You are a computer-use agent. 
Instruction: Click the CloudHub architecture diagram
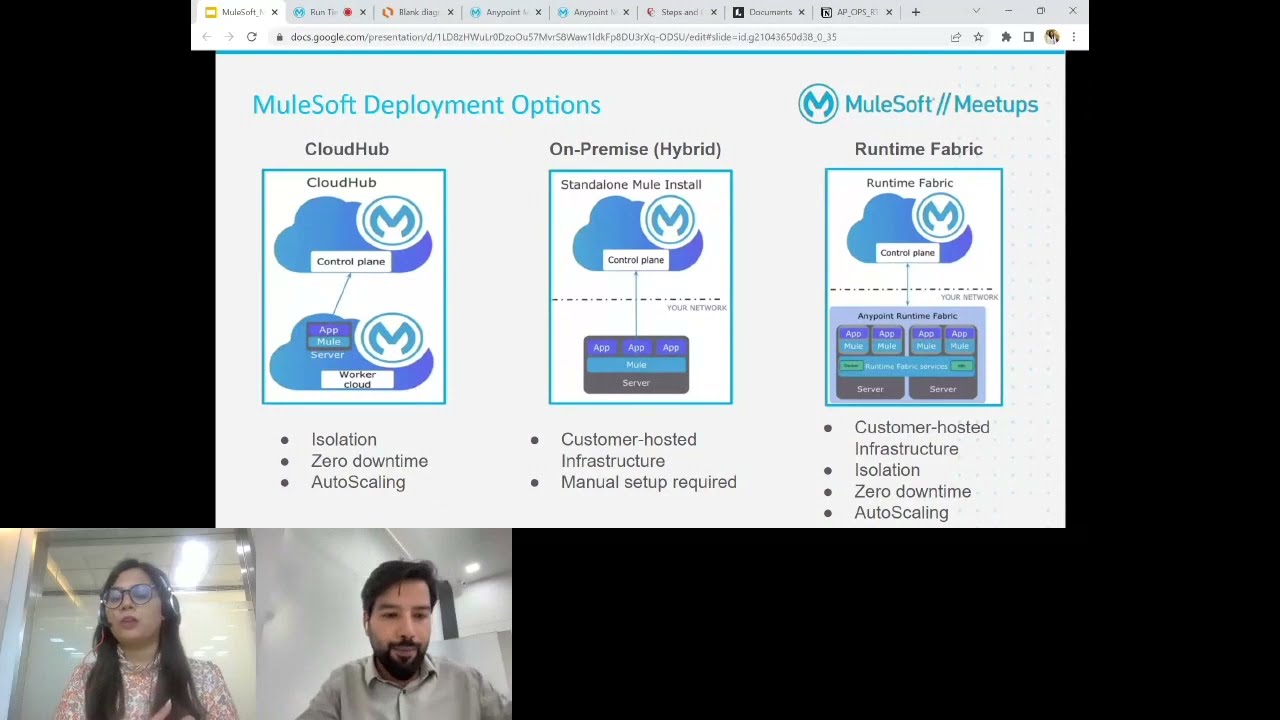354,287
